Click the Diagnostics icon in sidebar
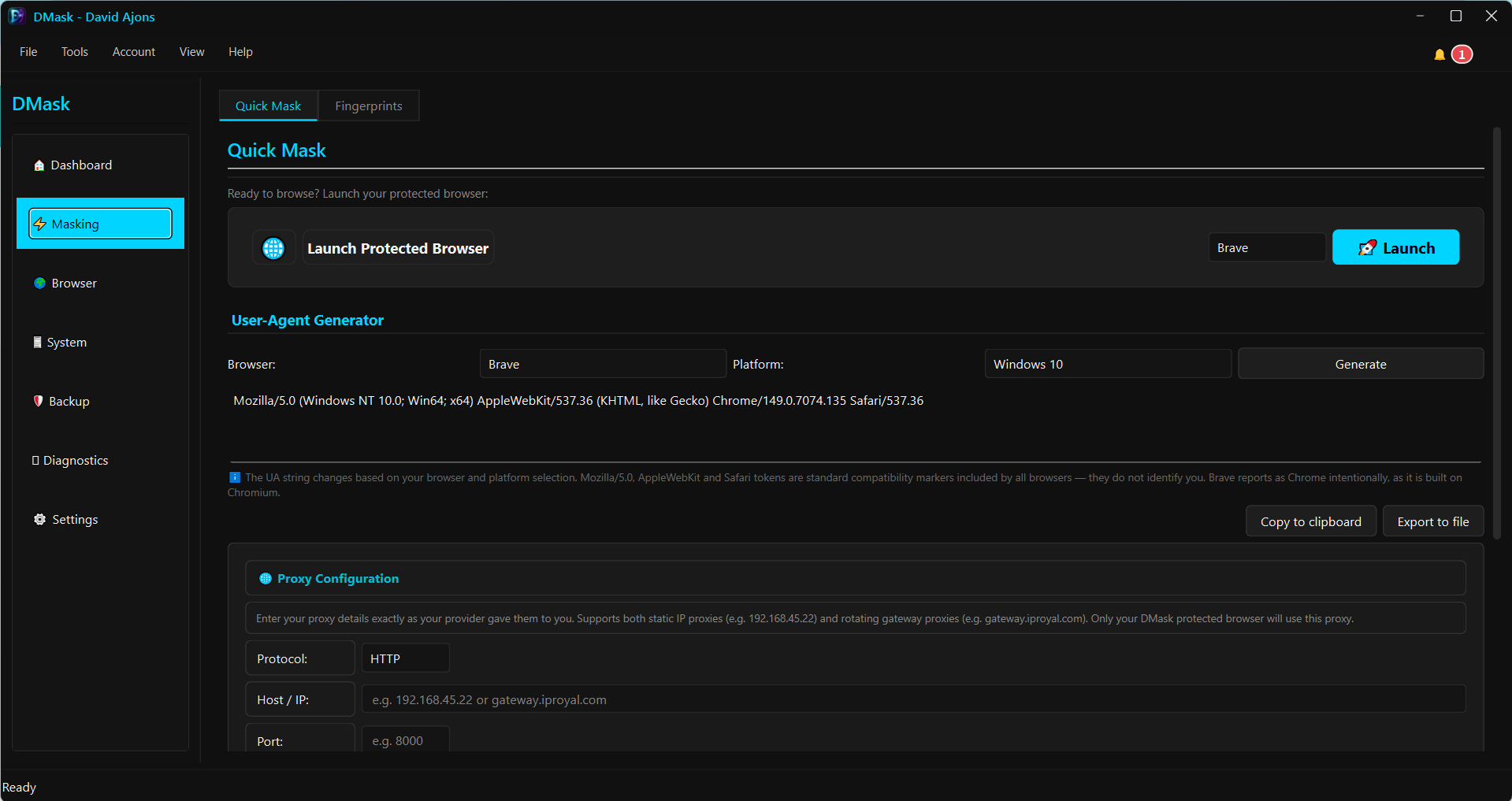 [35, 460]
